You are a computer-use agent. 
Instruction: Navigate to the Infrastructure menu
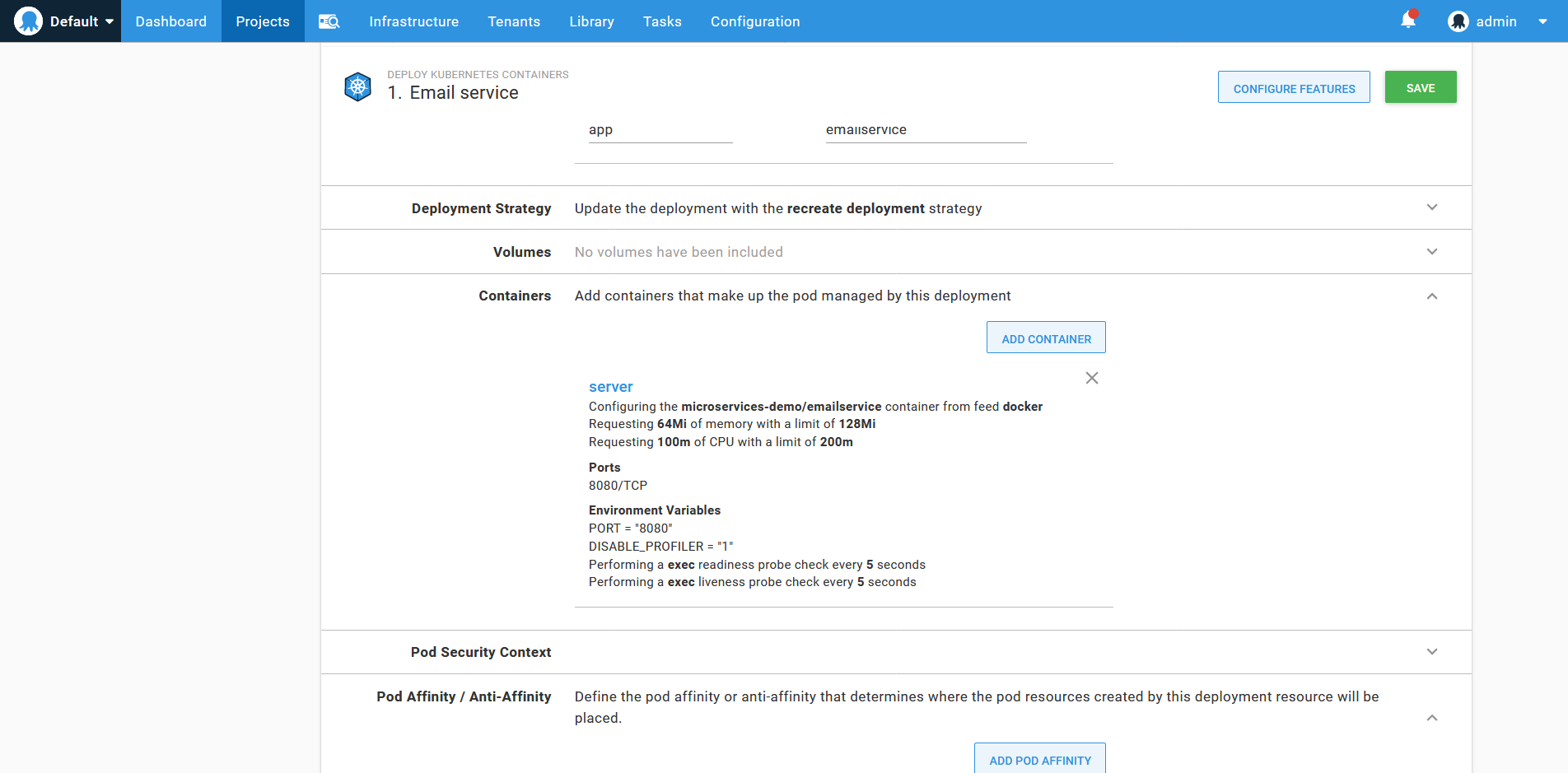coord(413,21)
